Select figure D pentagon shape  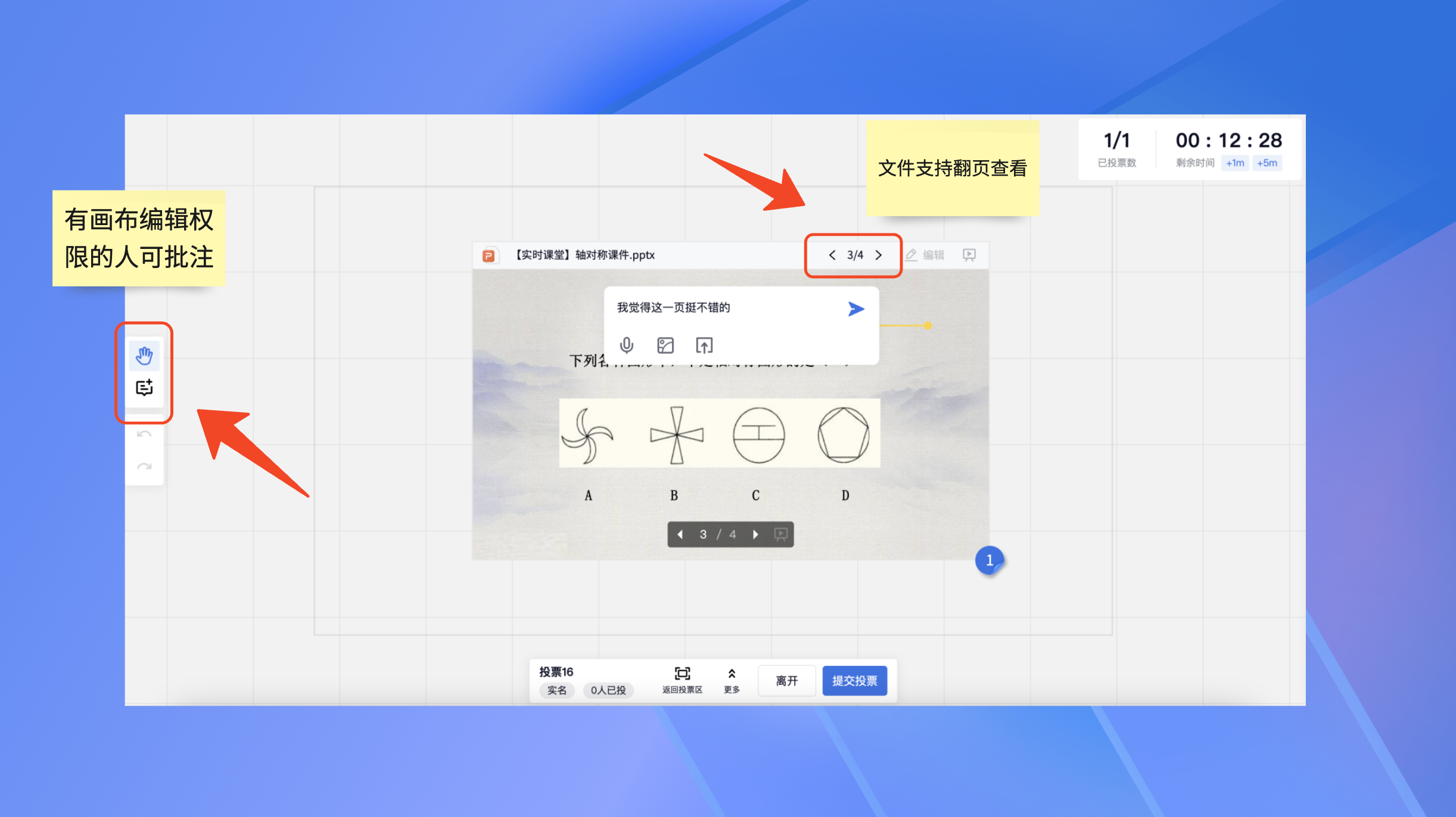pos(844,435)
